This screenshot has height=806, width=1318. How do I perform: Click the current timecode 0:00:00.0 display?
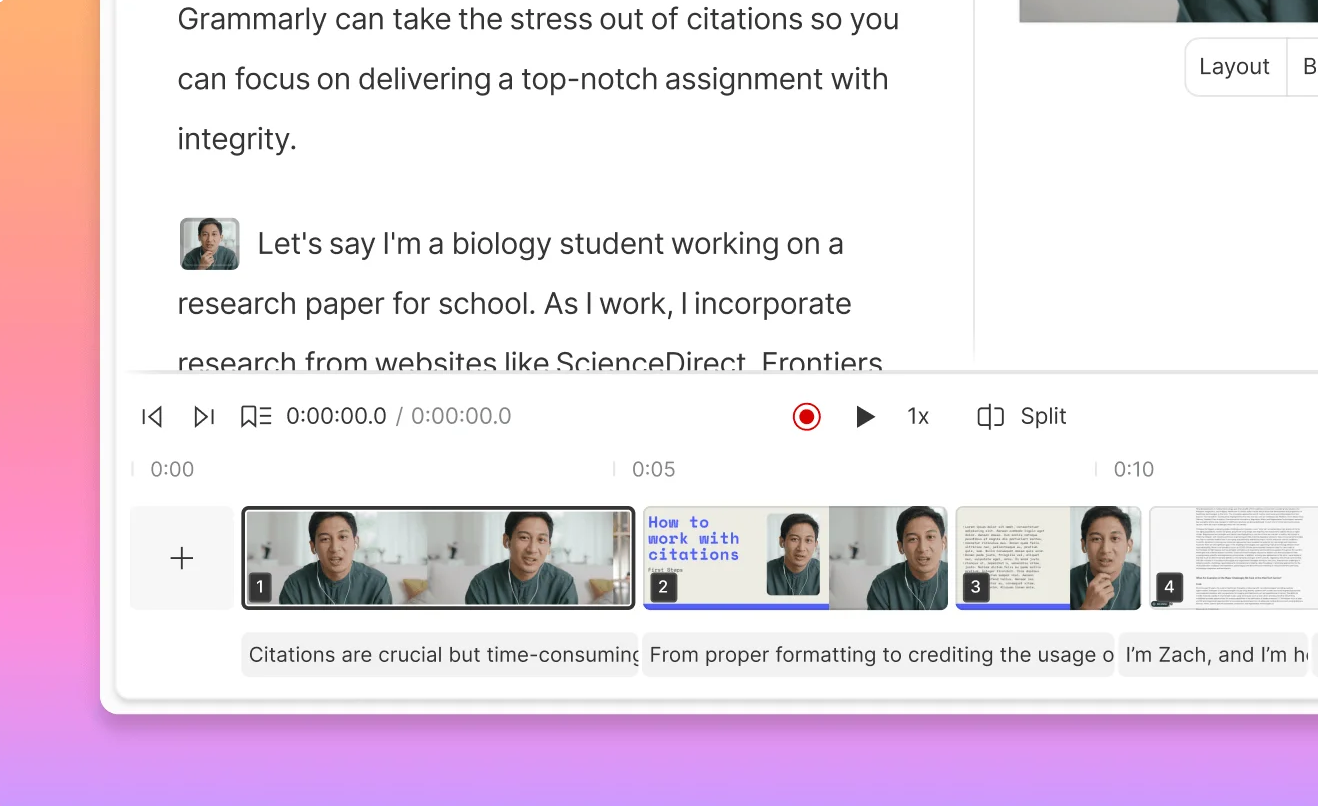pyautogui.click(x=336, y=417)
